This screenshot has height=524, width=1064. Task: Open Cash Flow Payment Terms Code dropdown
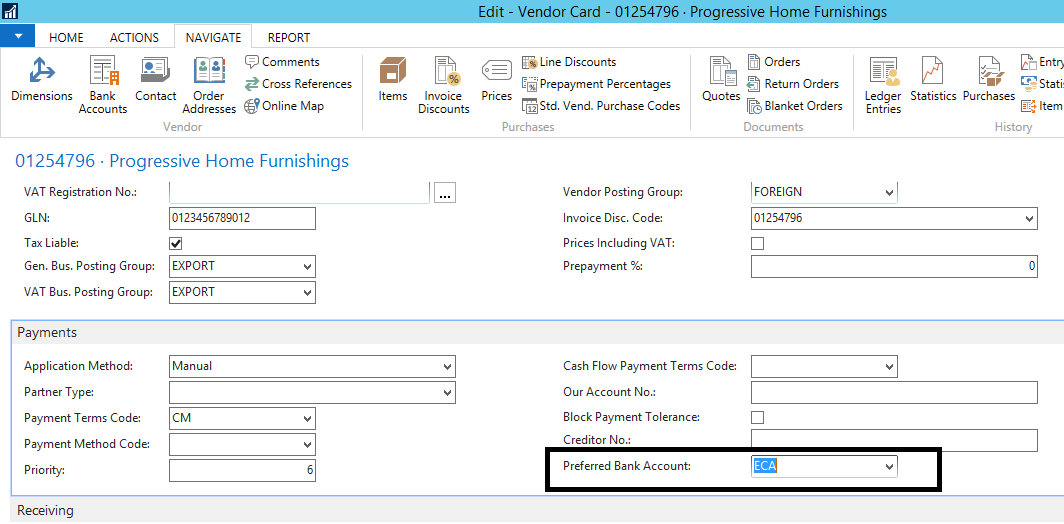click(x=890, y=367)
